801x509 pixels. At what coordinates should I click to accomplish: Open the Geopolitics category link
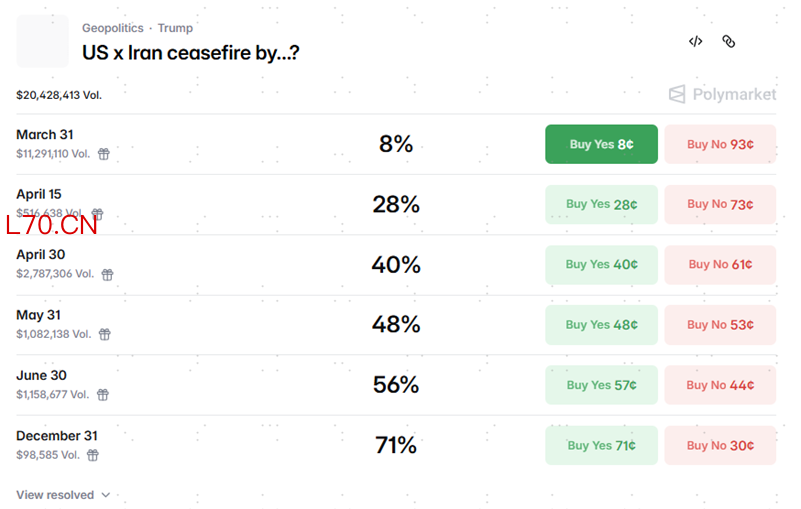click(x=112, y=28)
